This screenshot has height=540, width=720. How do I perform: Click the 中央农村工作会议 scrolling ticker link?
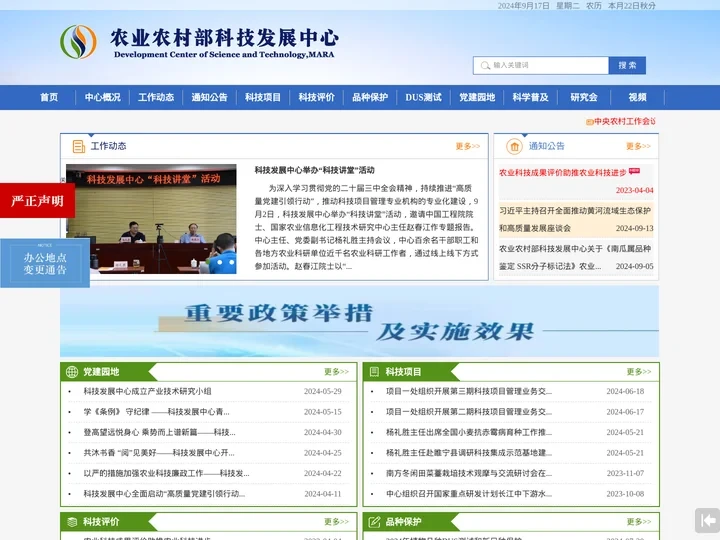click(624, 122)
